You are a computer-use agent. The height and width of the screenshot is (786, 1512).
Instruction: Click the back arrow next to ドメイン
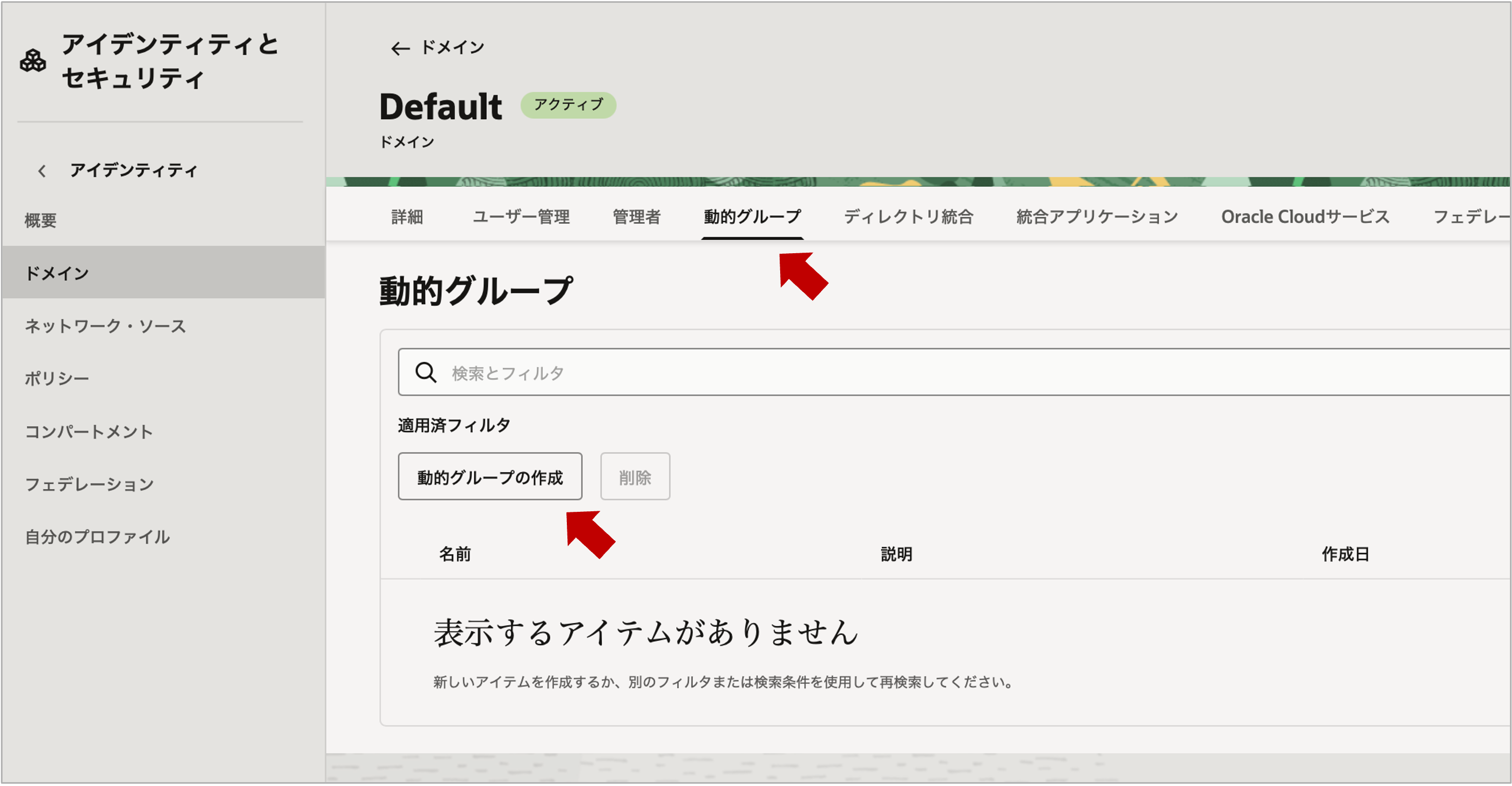click(400, 48)
